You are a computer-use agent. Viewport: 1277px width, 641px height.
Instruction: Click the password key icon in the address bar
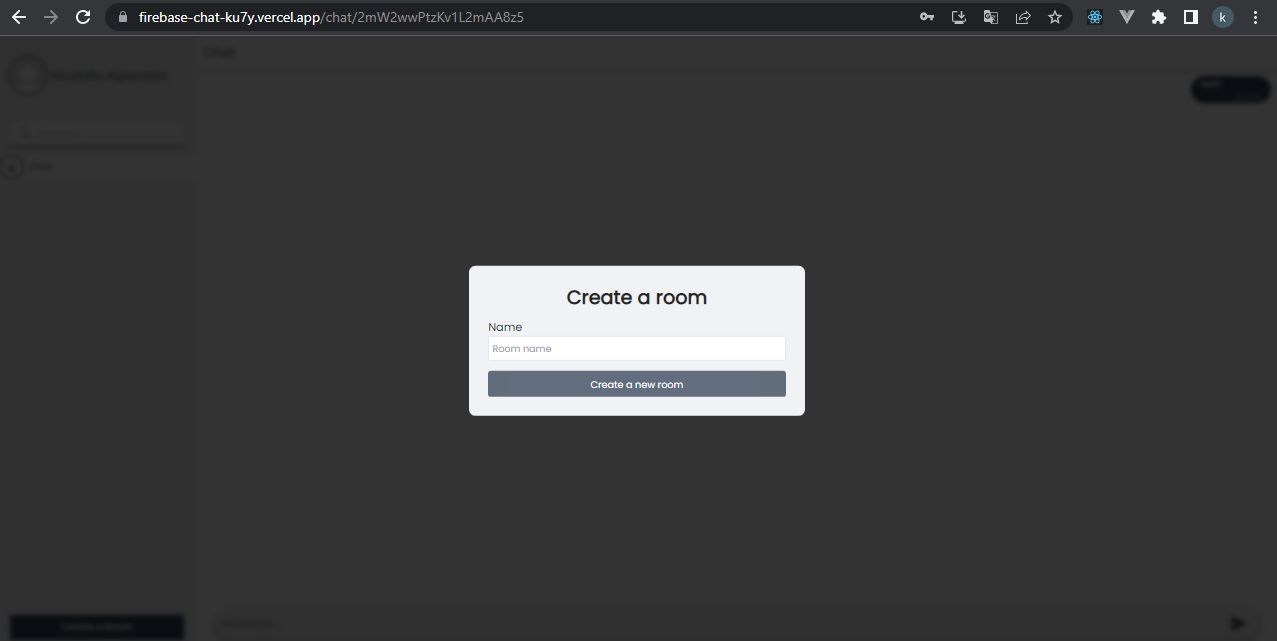926,17
